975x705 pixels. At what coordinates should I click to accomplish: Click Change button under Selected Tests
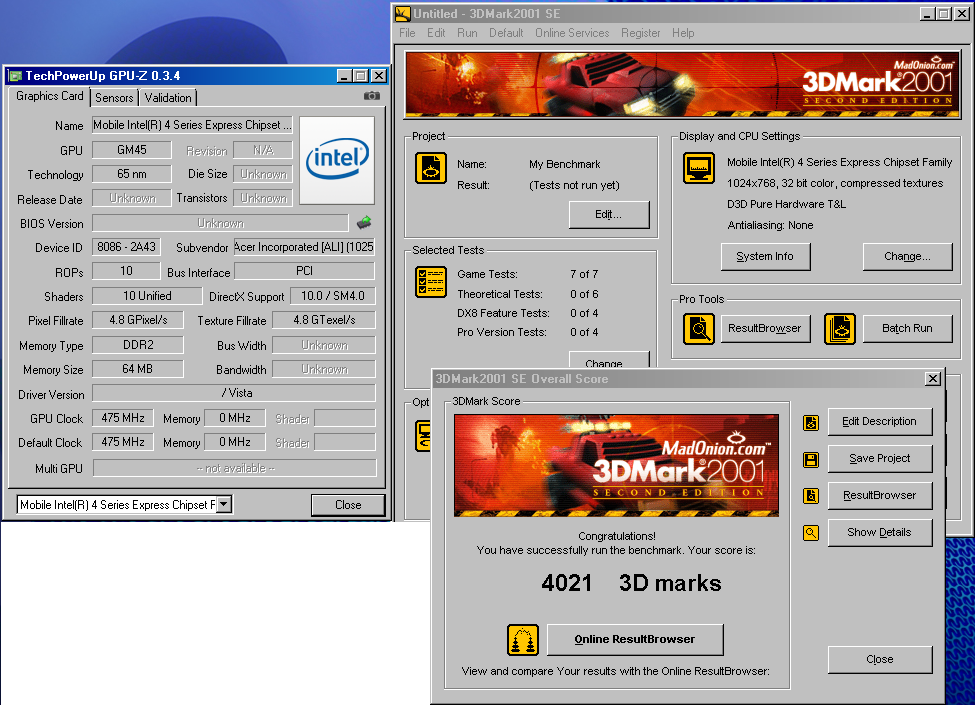609,361
